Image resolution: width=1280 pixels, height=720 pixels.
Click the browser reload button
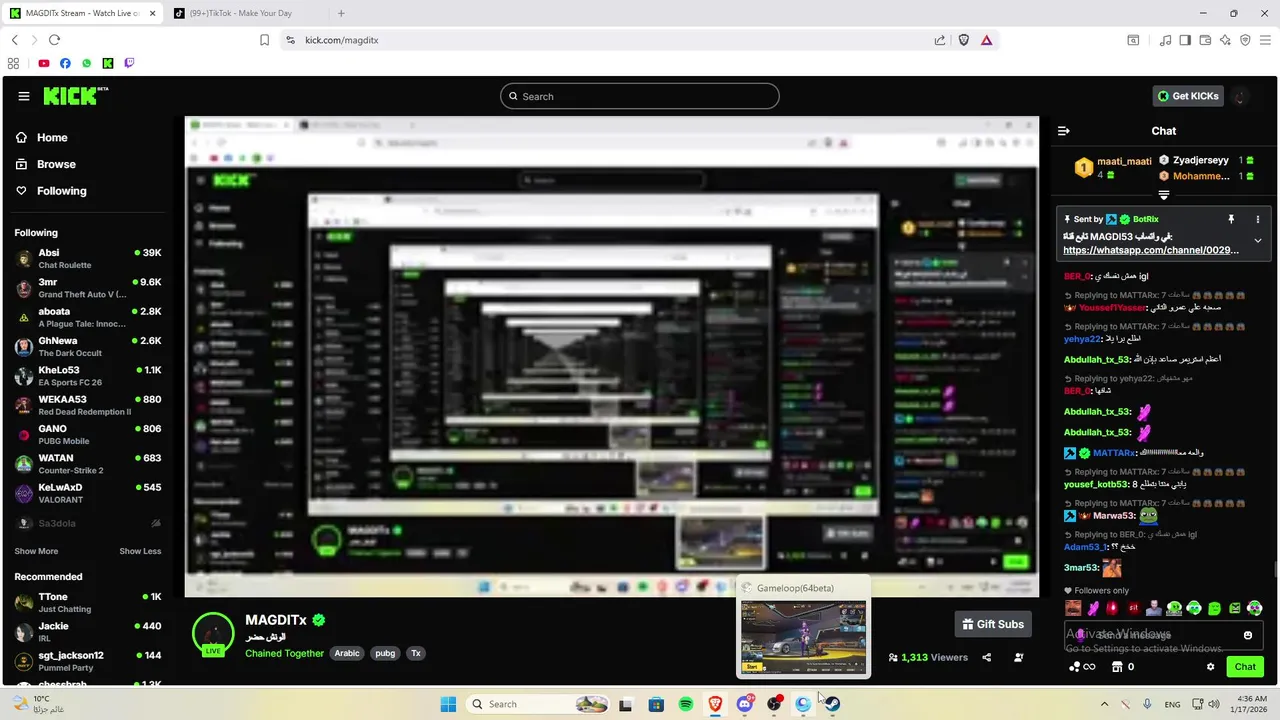pyautogui.click(x=54, y=40)
